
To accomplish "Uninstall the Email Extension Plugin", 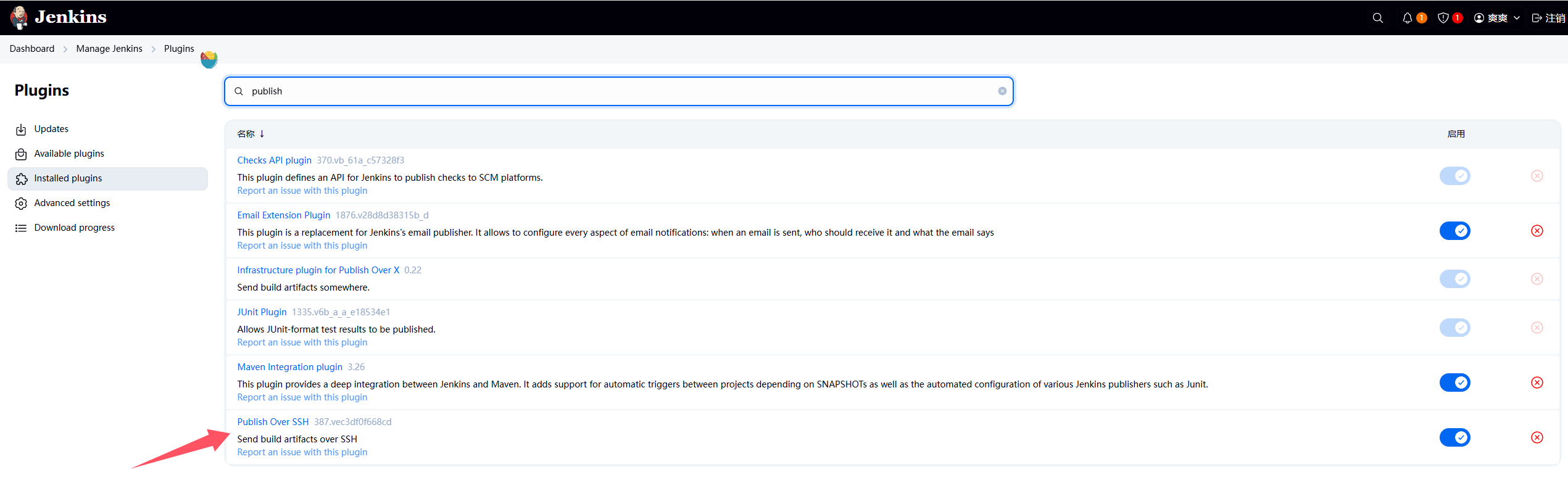I will (1537, 231).
